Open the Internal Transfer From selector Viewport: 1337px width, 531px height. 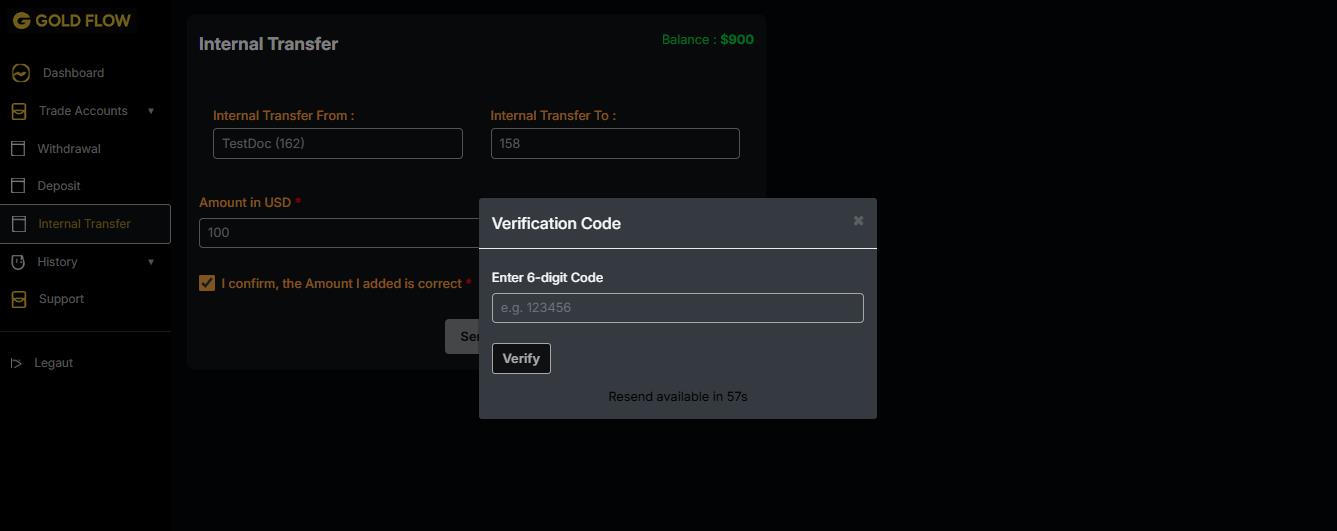coord(337,143)
